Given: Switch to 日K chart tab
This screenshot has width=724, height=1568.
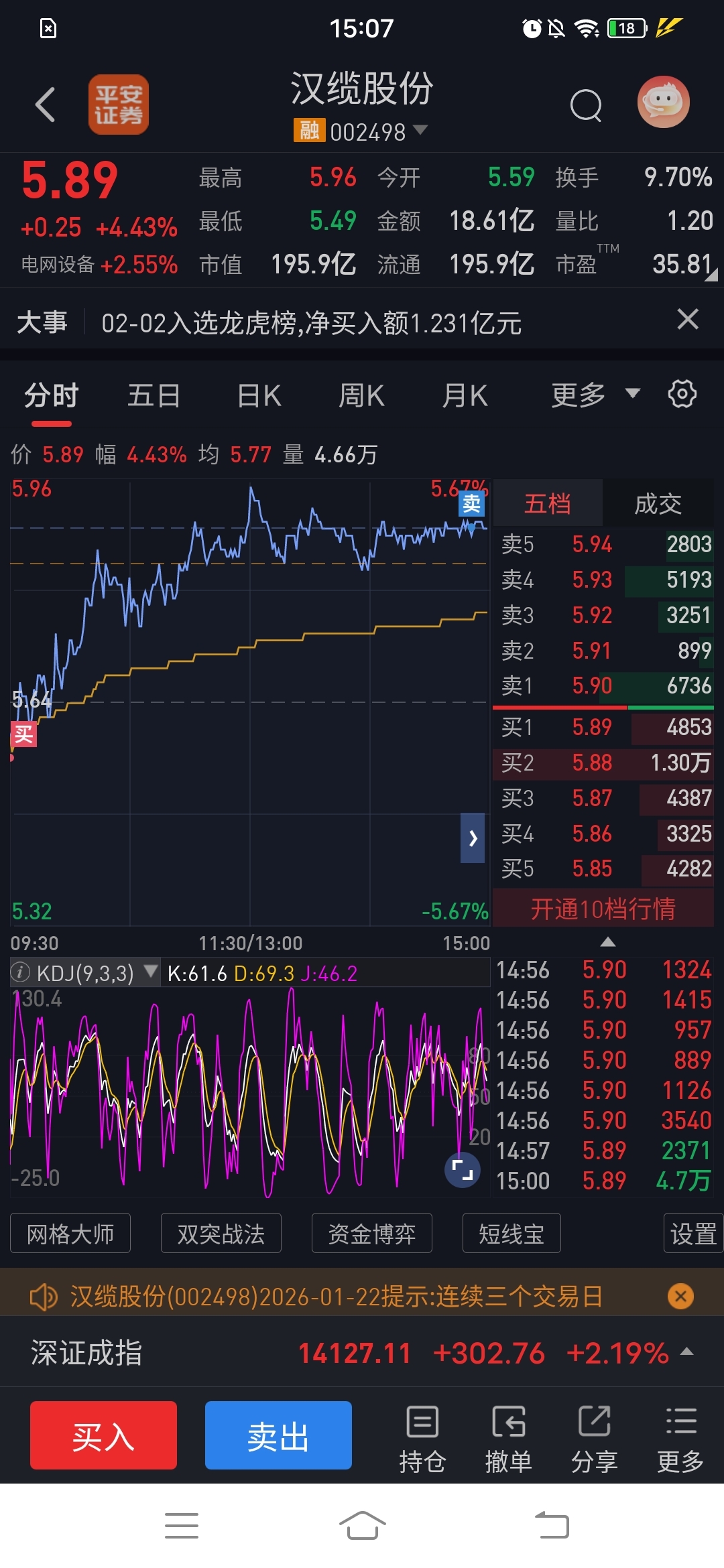Looking at the screenshot, I should [259, 395].
